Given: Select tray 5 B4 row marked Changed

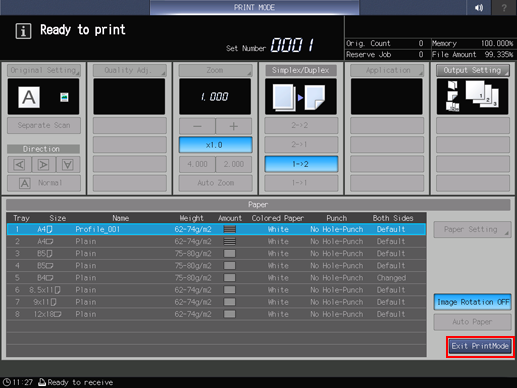Looking at the screenshot, I should pos(216,278).
